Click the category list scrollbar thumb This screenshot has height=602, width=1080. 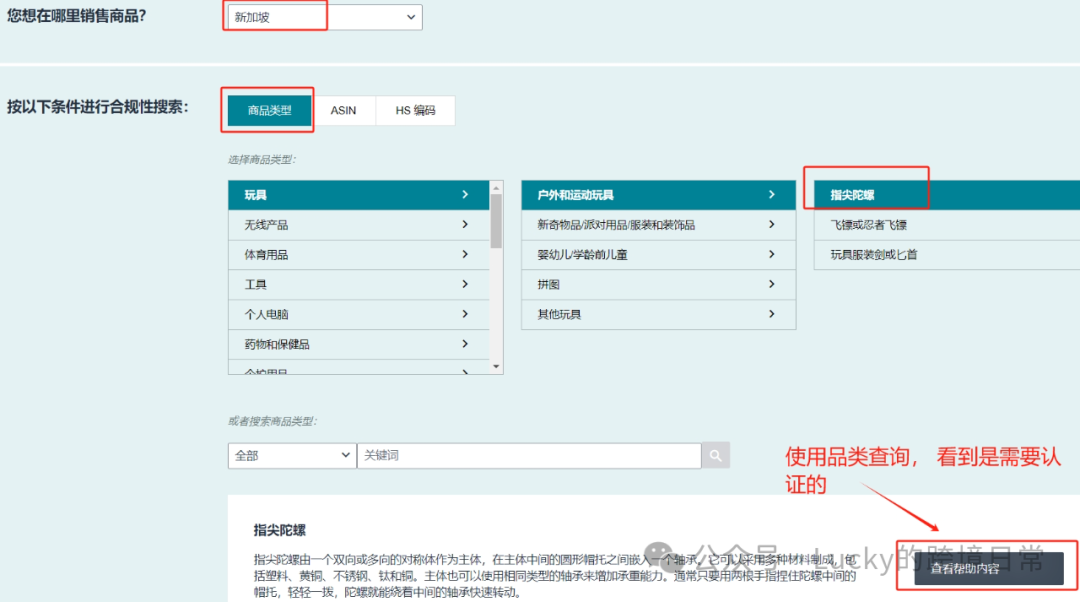[x=497, y=220]
